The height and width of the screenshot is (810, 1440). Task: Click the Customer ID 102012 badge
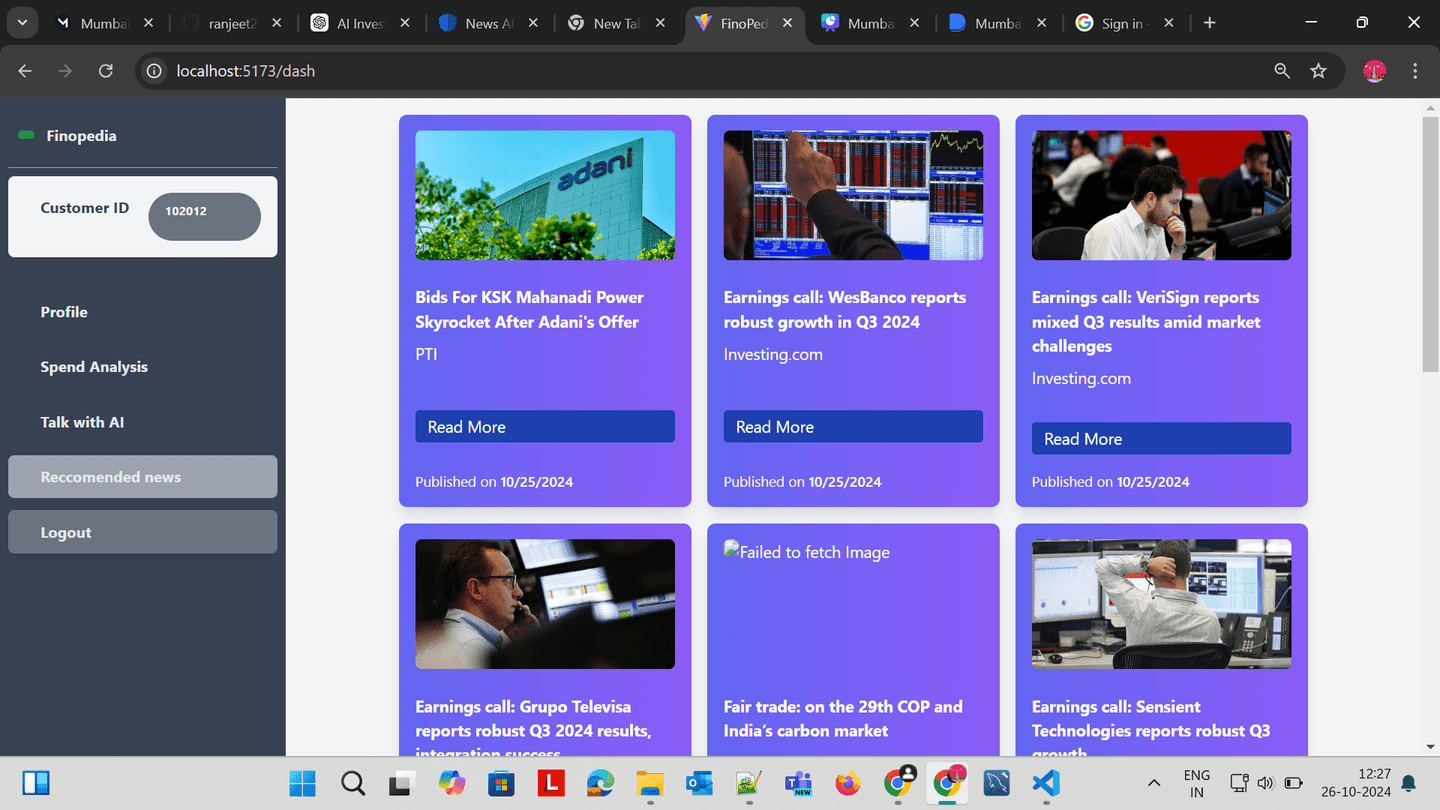tap(204, 216)
